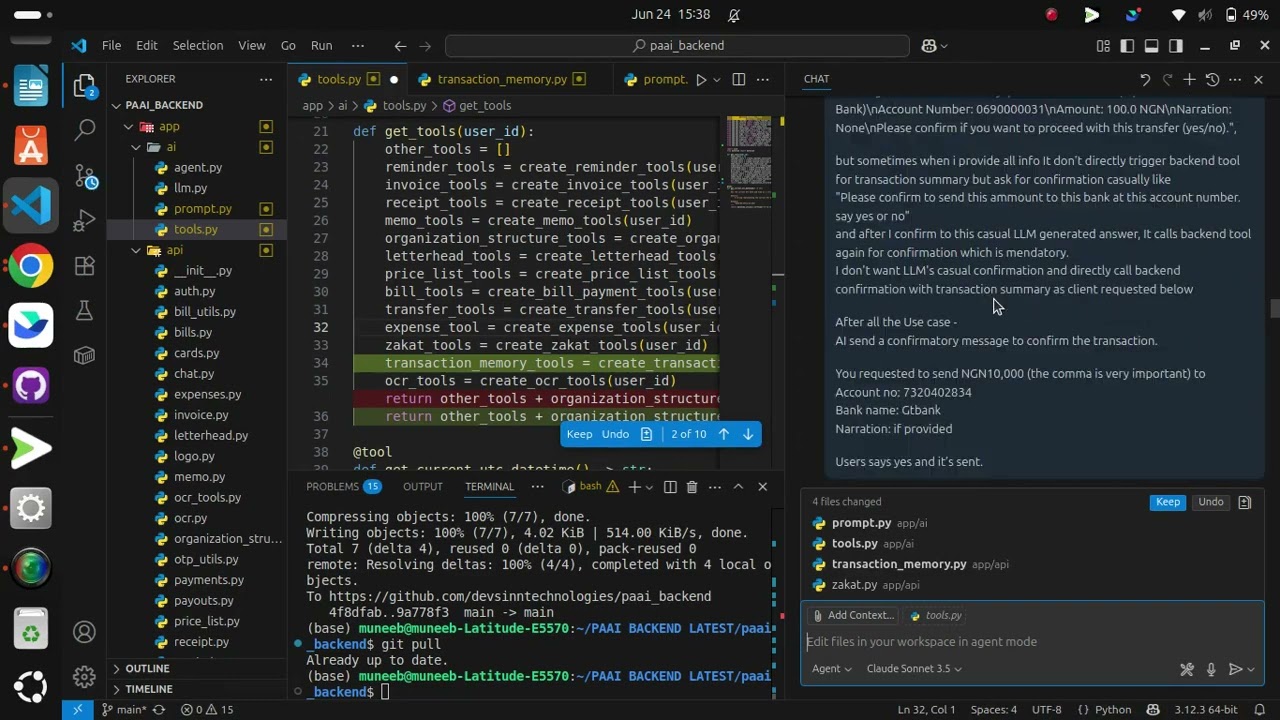Open the Run menu

point(321,46)
